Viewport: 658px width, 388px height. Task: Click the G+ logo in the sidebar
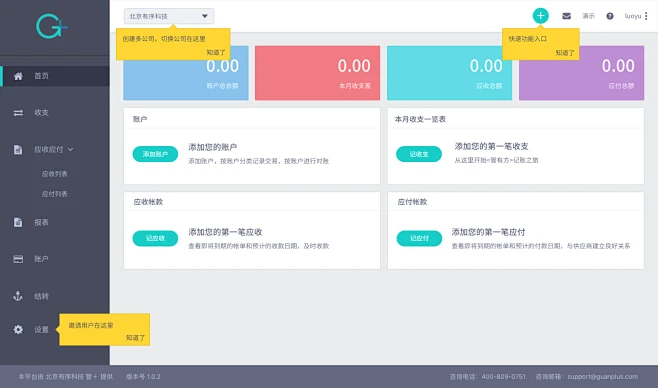(51, 26)
